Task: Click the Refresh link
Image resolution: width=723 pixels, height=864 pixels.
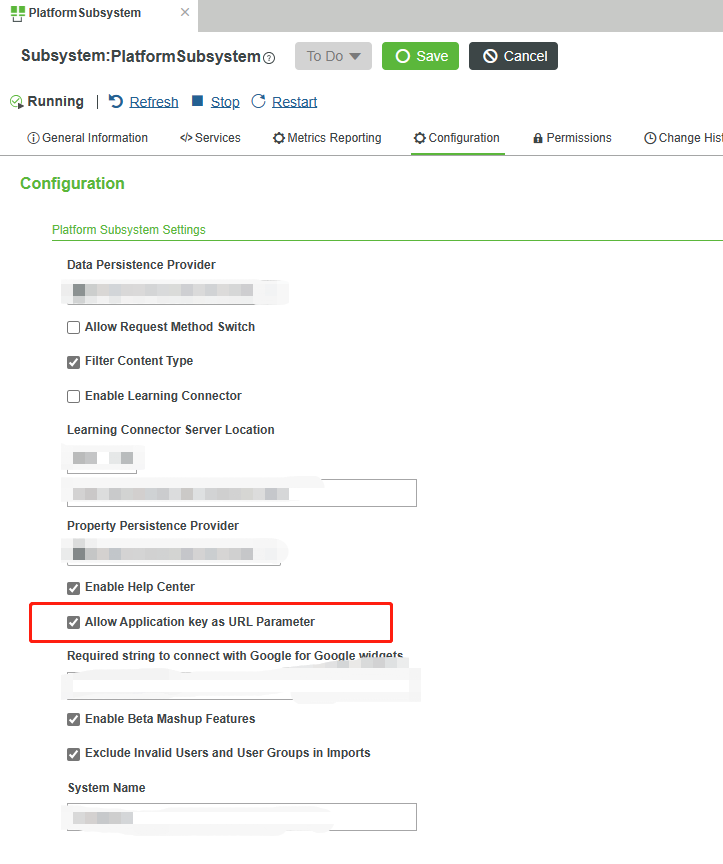Action: click(x=154, y=102)
